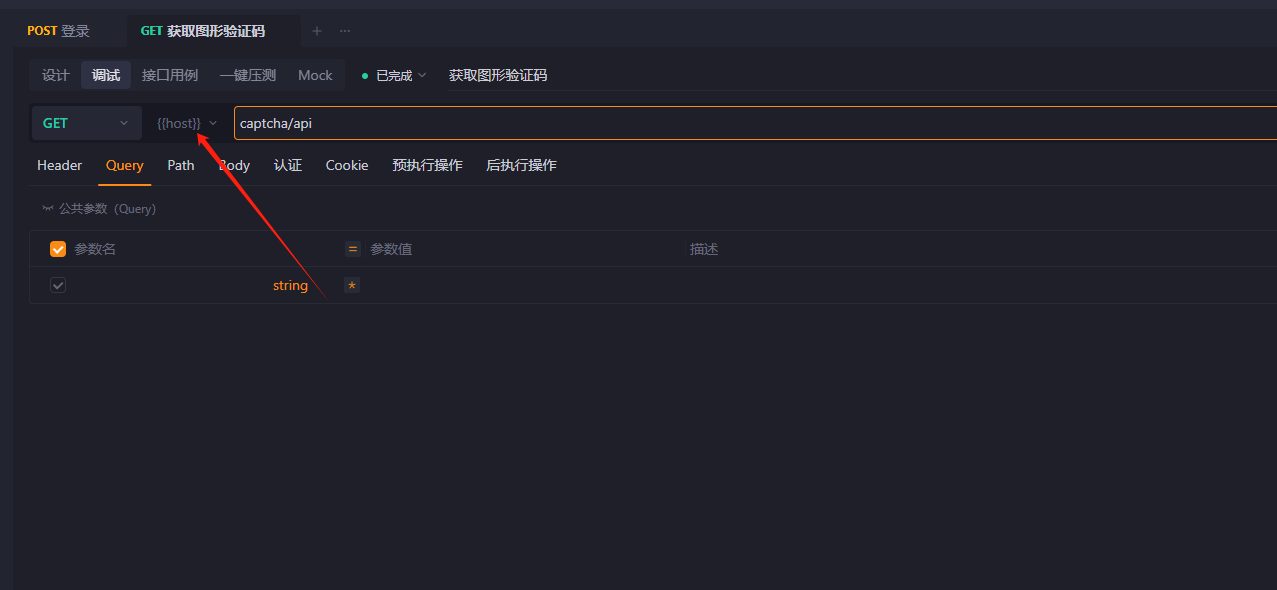Open the 后执行操作 tab

click(x=521, y=165)
